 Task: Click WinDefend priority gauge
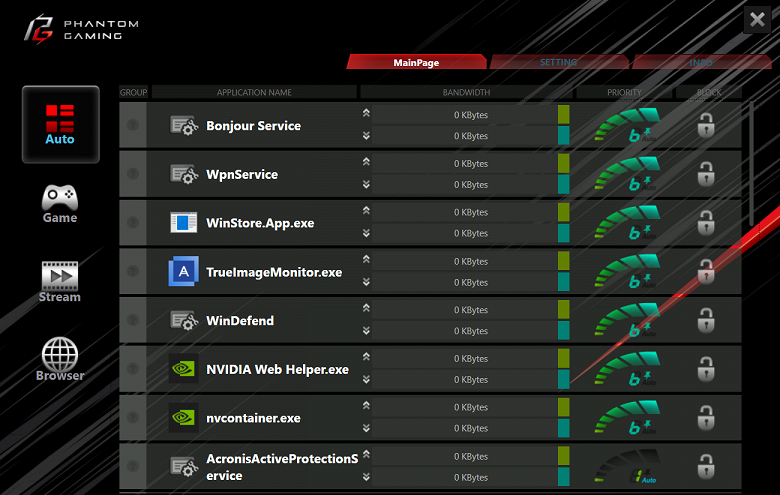click(x=627, y=319)
